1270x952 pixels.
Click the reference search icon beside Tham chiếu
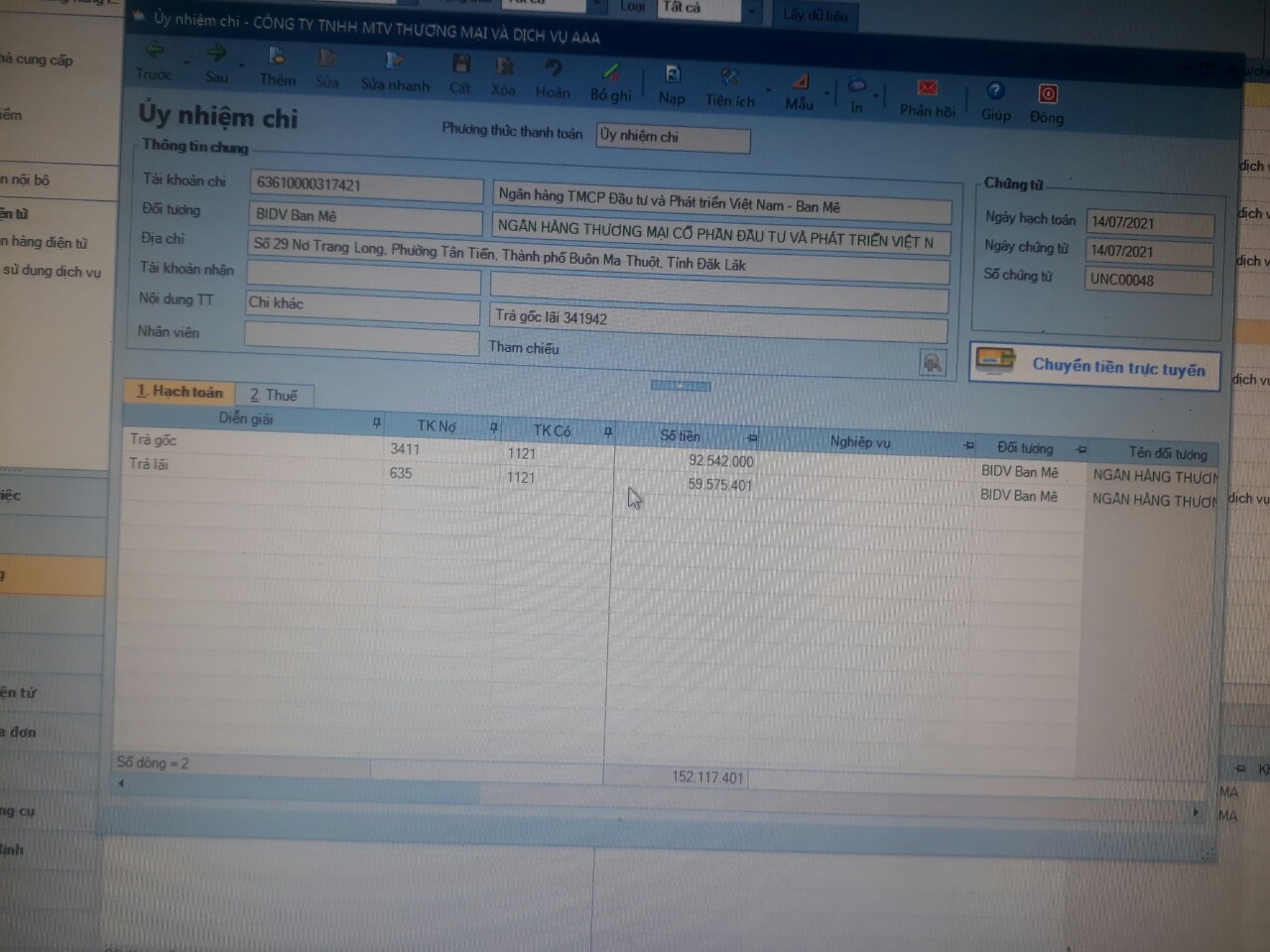point(932,363)
